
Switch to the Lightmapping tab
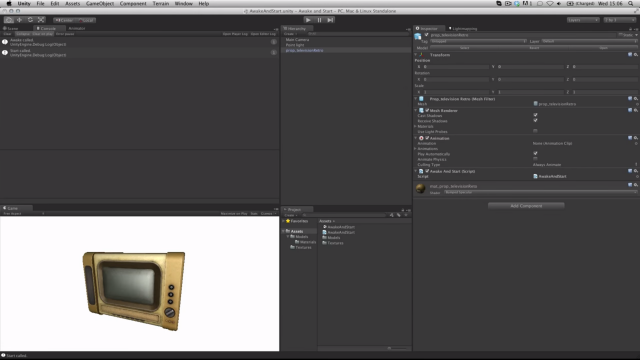tap(463, 29)
